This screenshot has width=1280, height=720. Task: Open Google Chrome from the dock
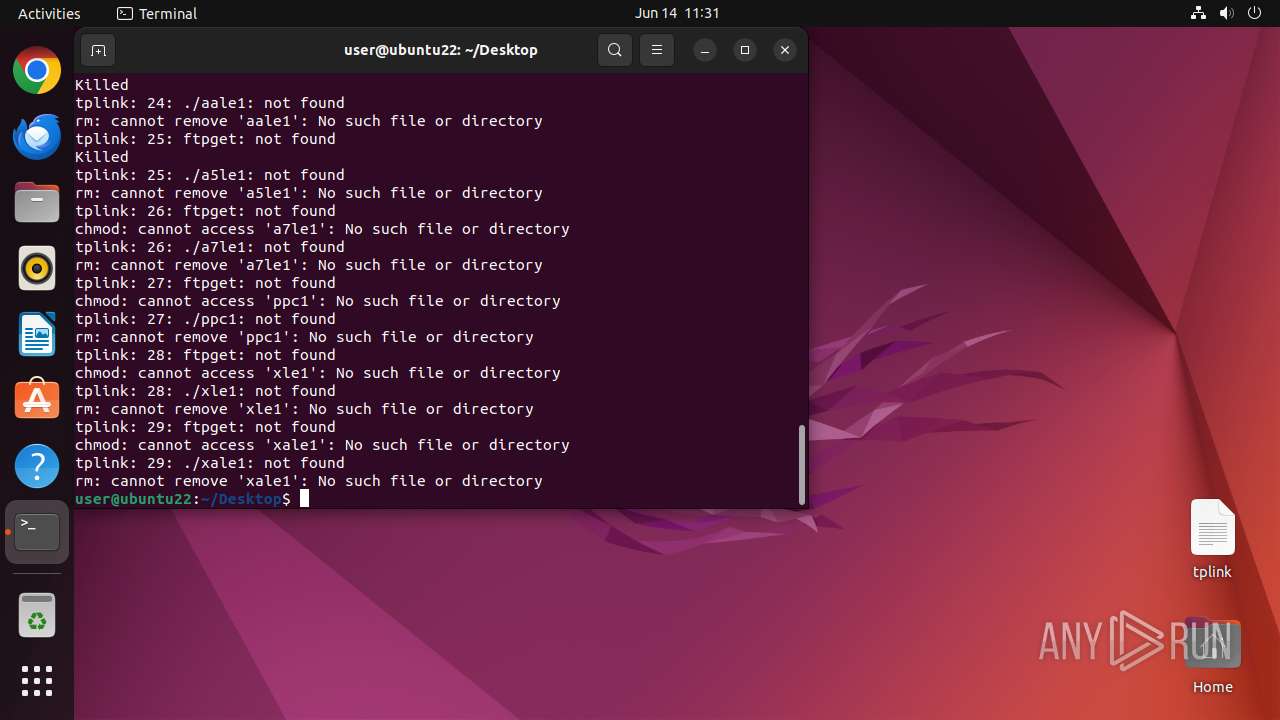click(37, 71)
